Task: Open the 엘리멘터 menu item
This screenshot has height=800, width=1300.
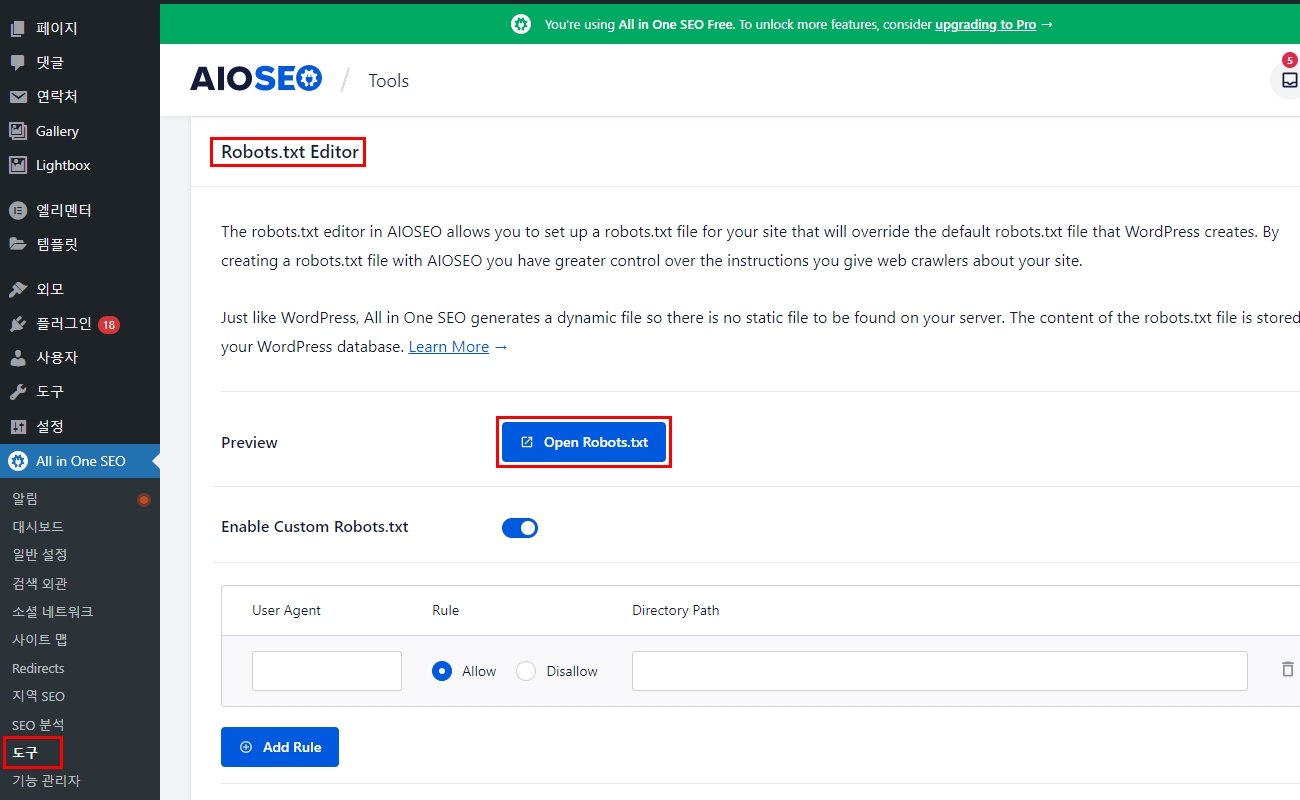Action: 80,211
